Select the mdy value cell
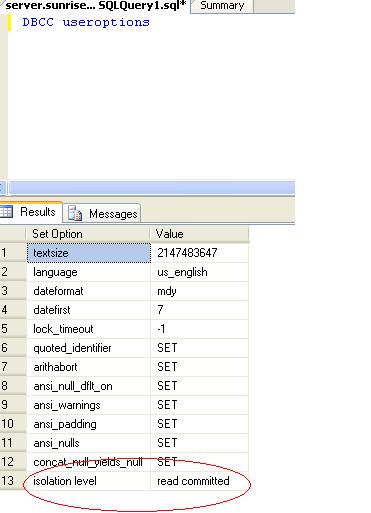This screenshot has width=371, height=513. point(200,291)
